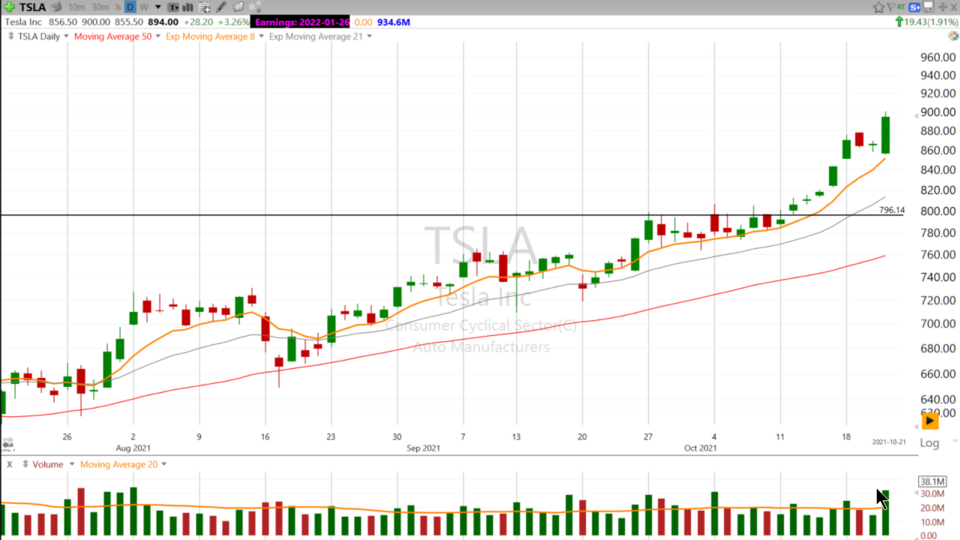Click the Exp Moving Average 8 label
The image size is (960, 540).
(x=210, y=37)
